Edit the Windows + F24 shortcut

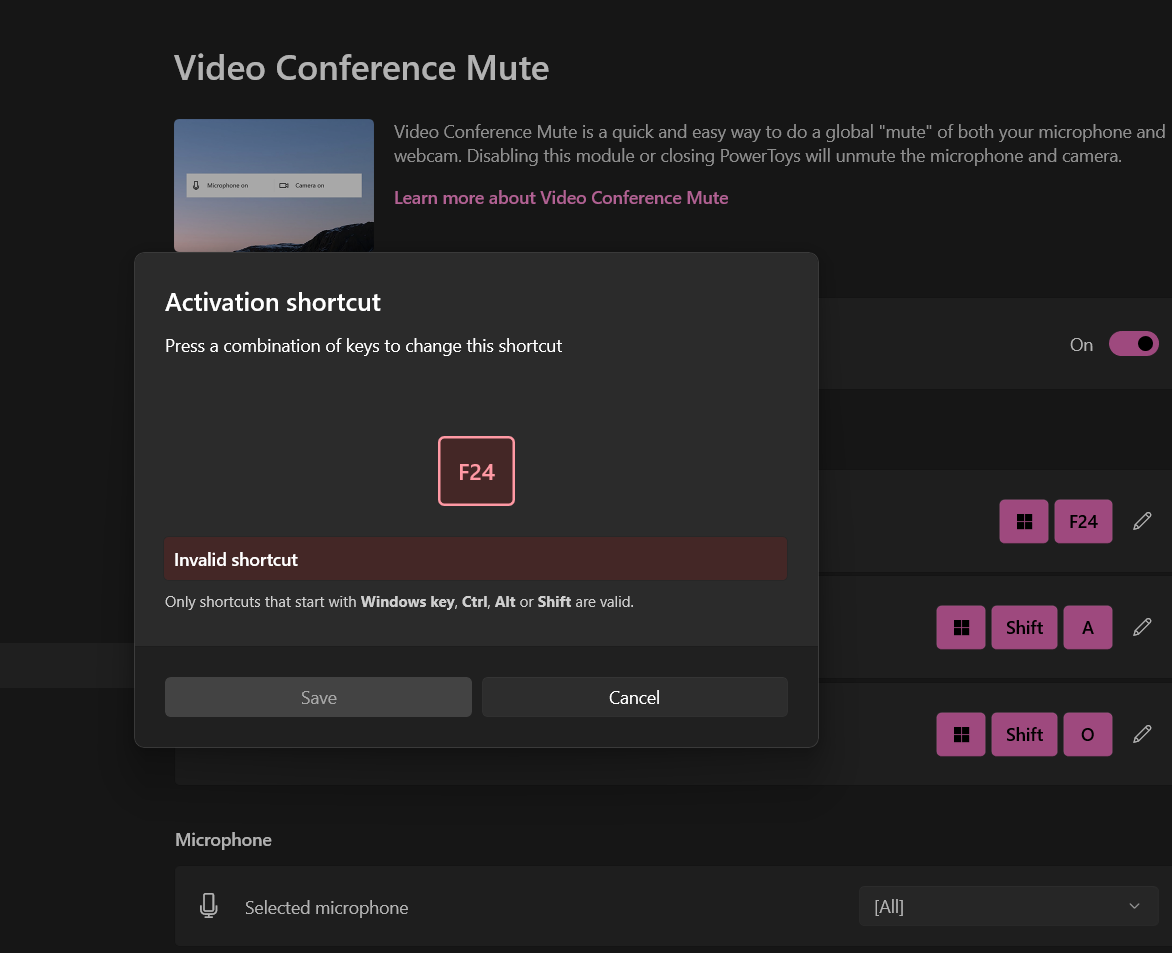pyautogui.click(x=1141, y=521)
